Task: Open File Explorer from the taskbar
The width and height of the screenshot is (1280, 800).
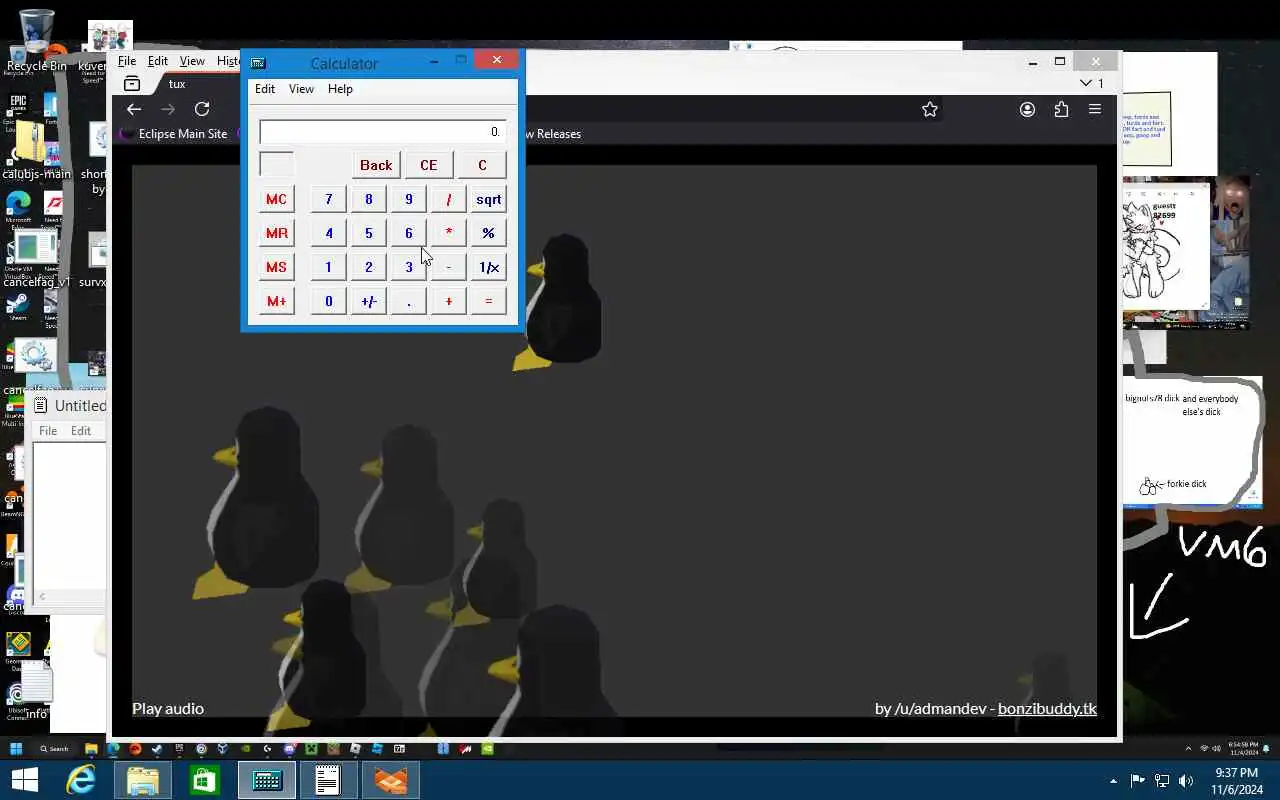Action: [143, 780]
